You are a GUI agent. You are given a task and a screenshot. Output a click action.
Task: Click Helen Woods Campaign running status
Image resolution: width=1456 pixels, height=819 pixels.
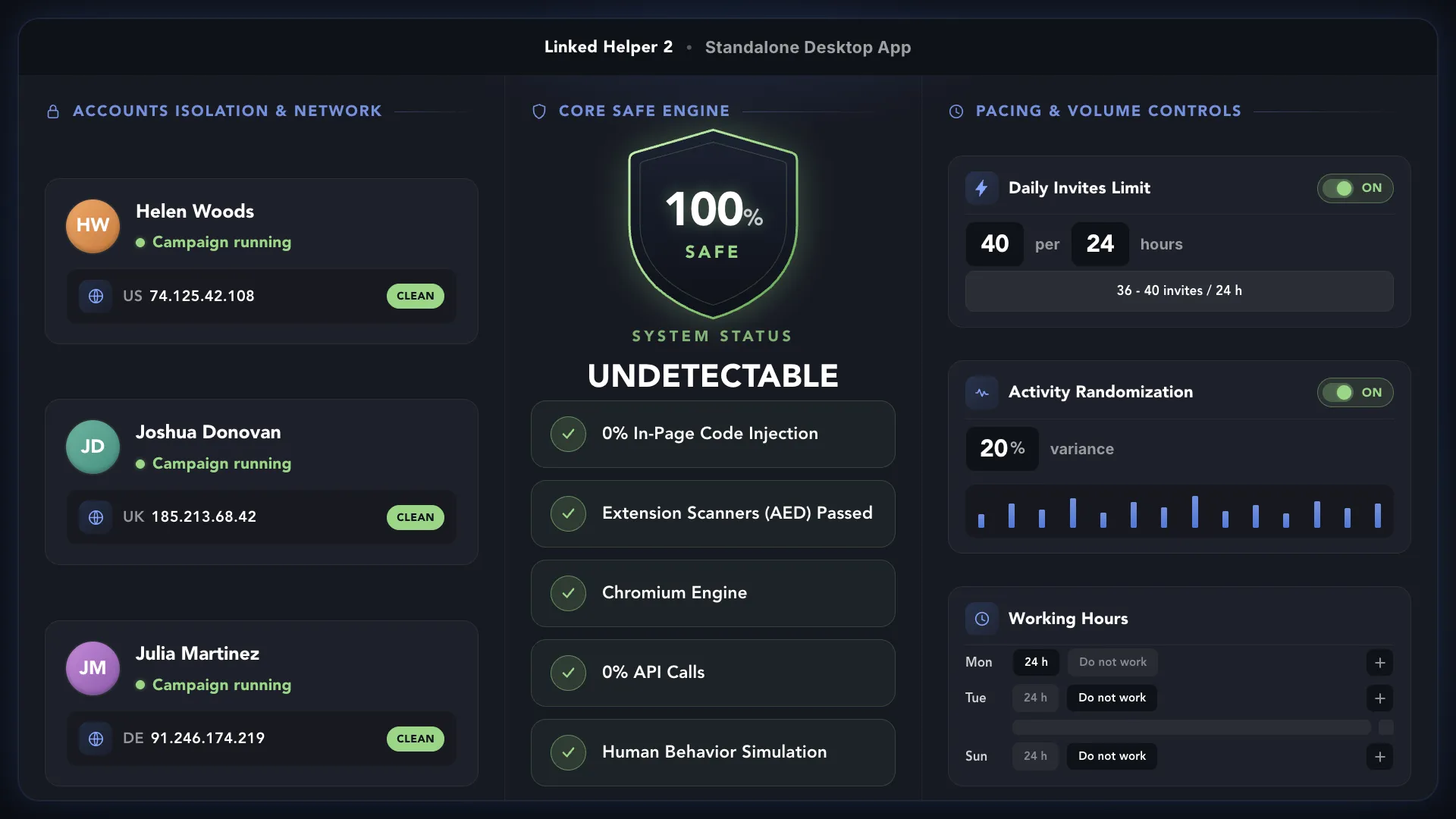point(214,243)
